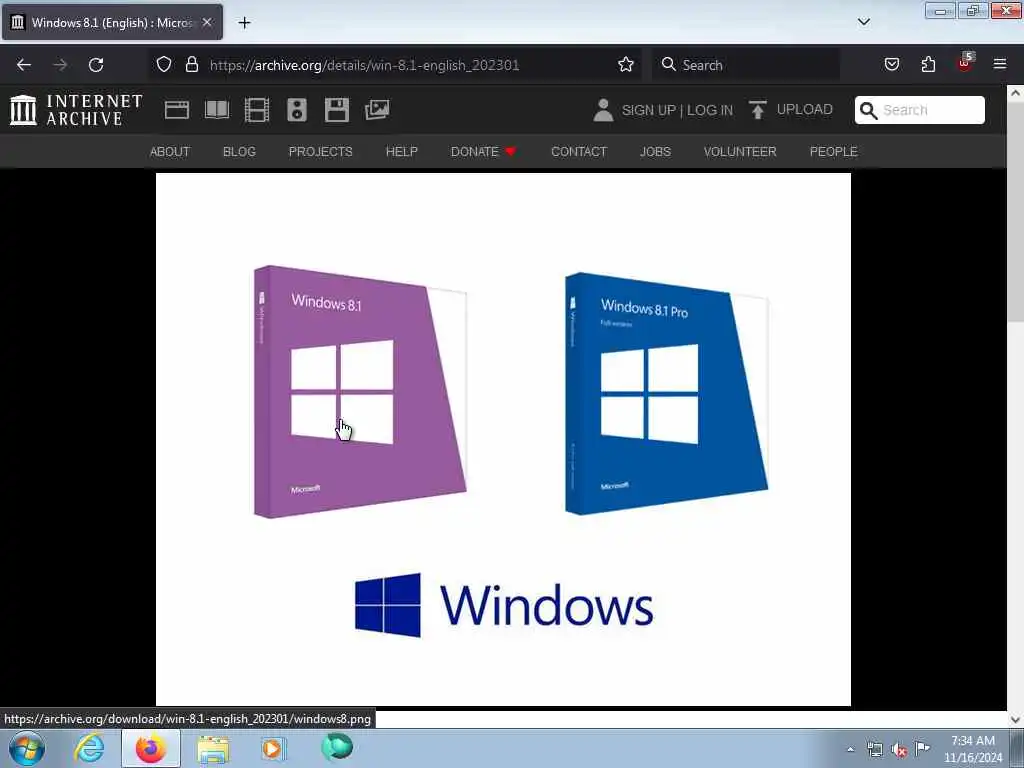The width and height of the screenshot is (1024, 768).
Task: Click the page scrollbar down arrow
Action: pos(1015,719)
